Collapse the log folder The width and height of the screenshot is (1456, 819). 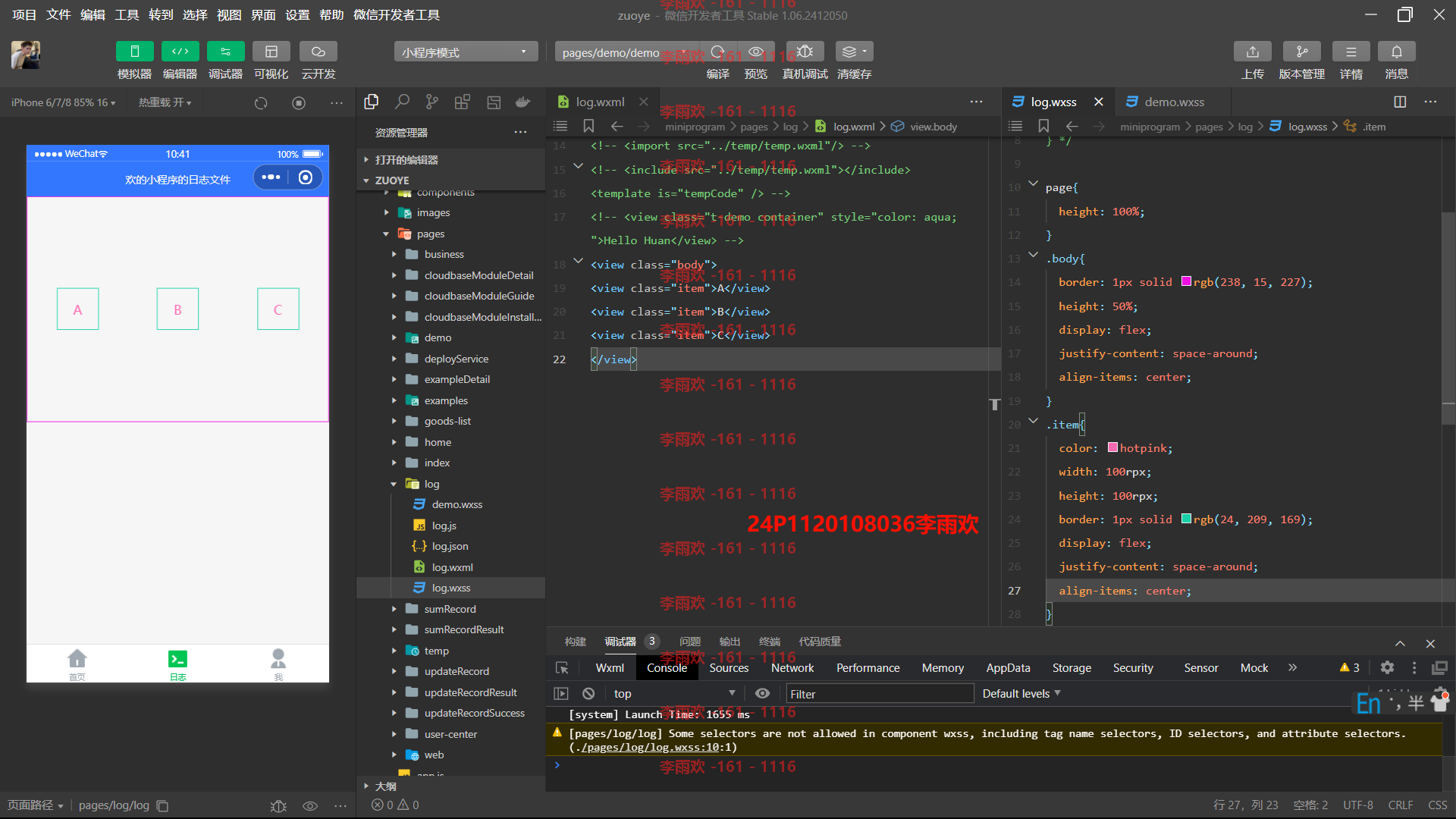tap(394, 484)
